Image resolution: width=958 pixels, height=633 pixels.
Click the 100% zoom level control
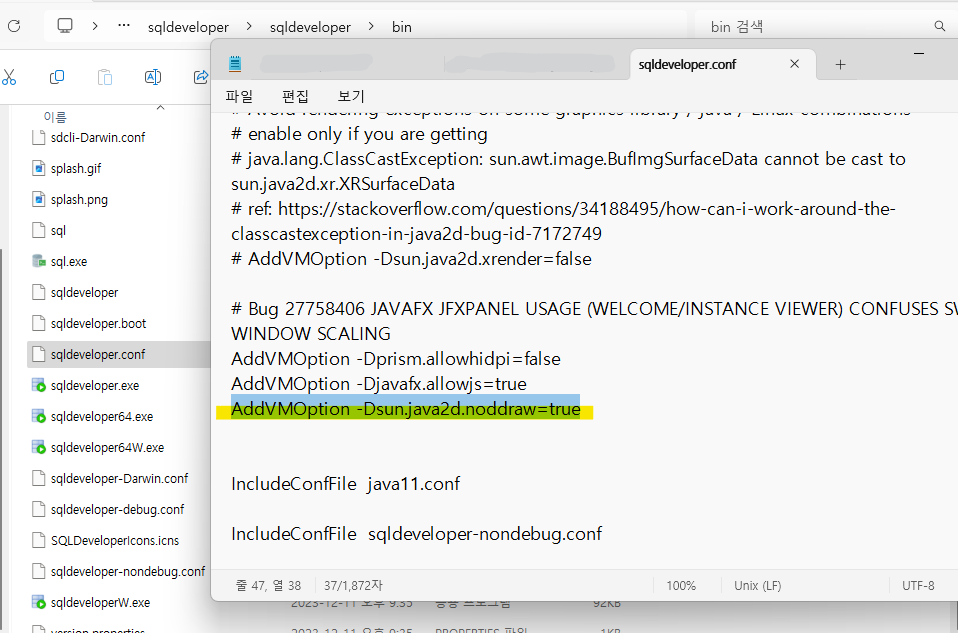click(x=682, y=585)
